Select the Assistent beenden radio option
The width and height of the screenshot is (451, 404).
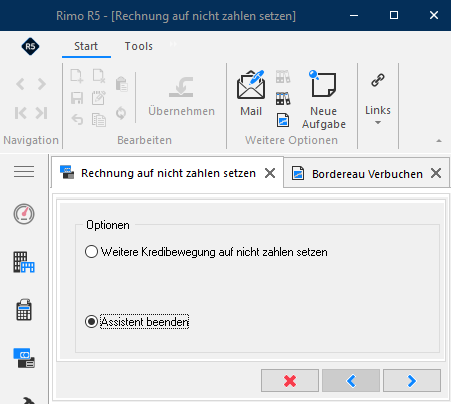(x=137, y=322)
